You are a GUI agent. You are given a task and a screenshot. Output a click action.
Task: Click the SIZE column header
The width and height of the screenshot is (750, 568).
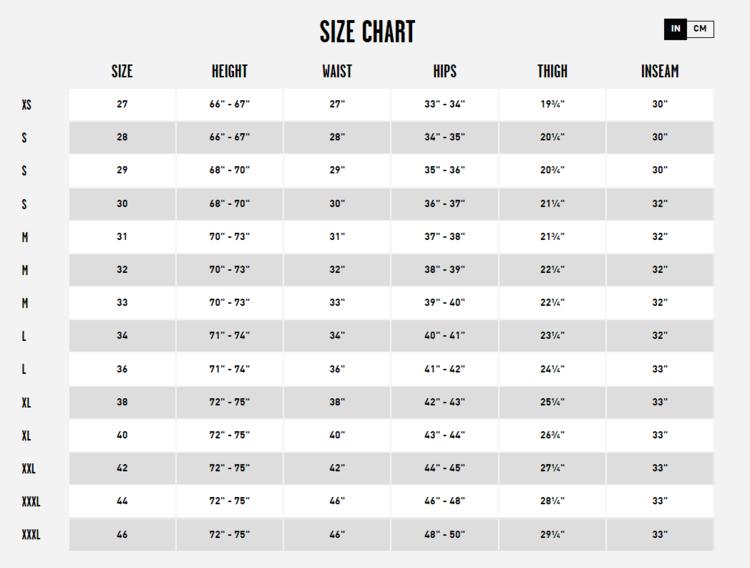click(122, 71)
